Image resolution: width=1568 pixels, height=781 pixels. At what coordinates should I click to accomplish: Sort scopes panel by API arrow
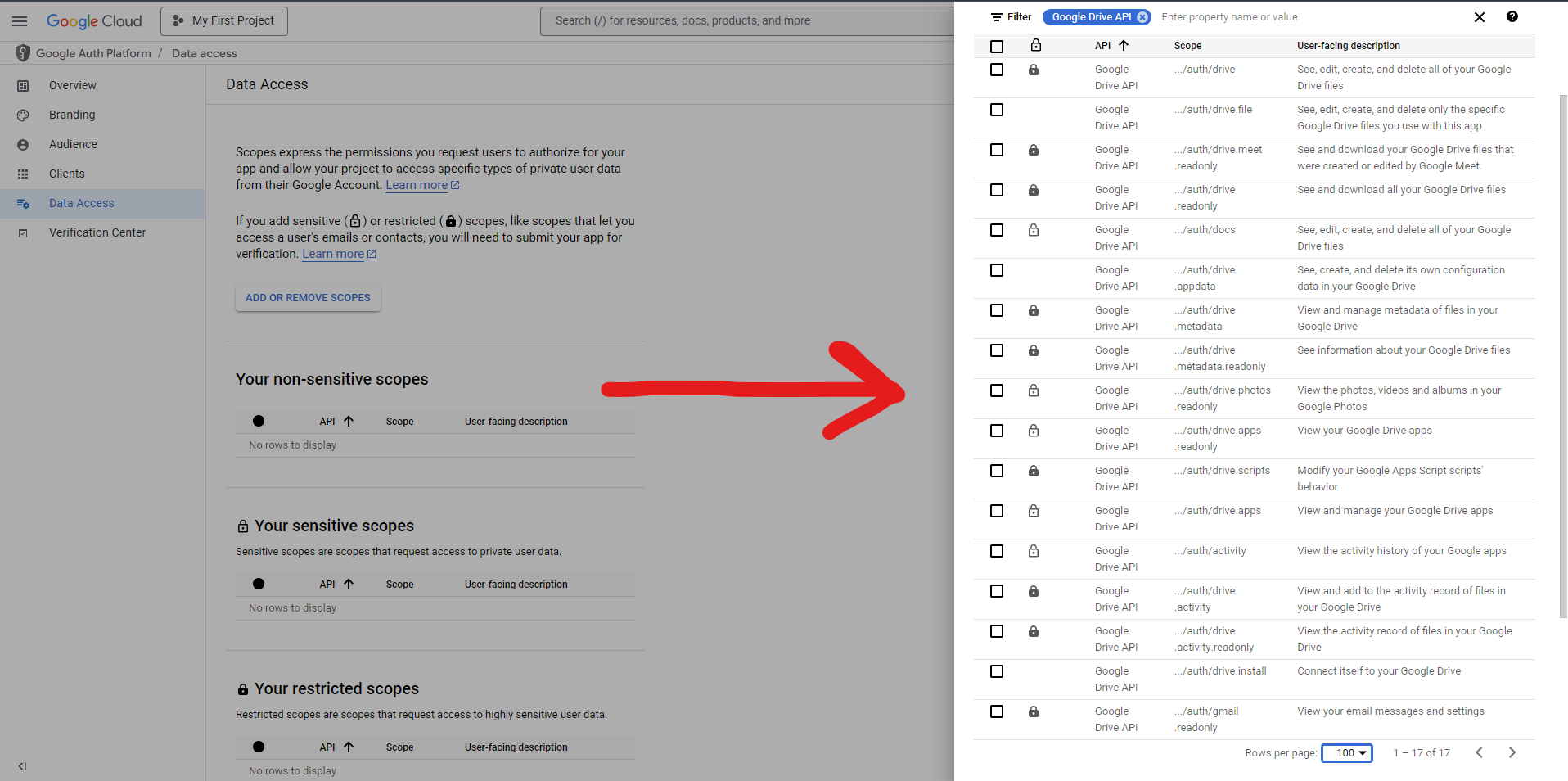pos(1124,46)
